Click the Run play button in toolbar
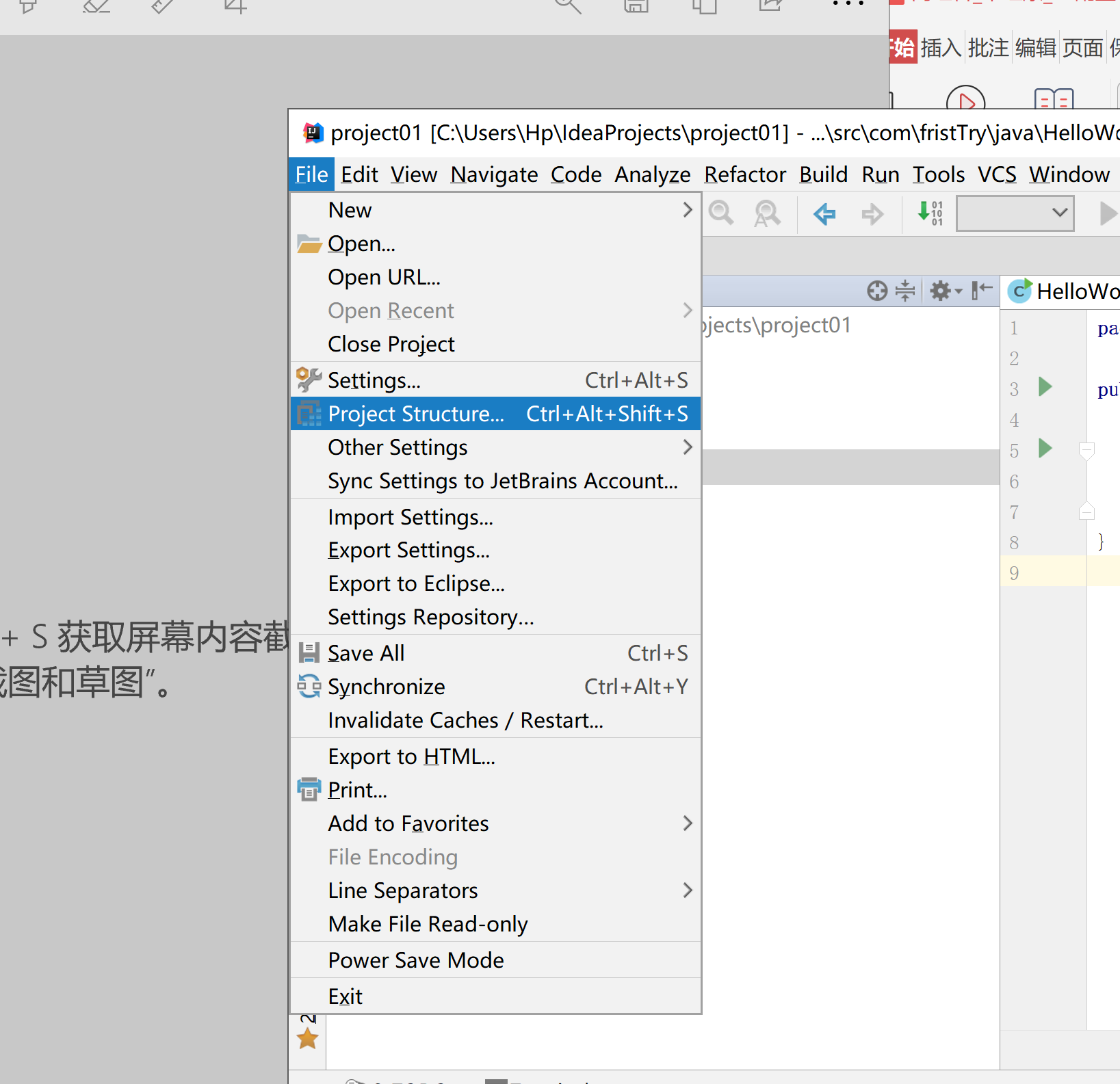The width and height of the screenshot is (1120, 1084). click(x=1108, y=213)
